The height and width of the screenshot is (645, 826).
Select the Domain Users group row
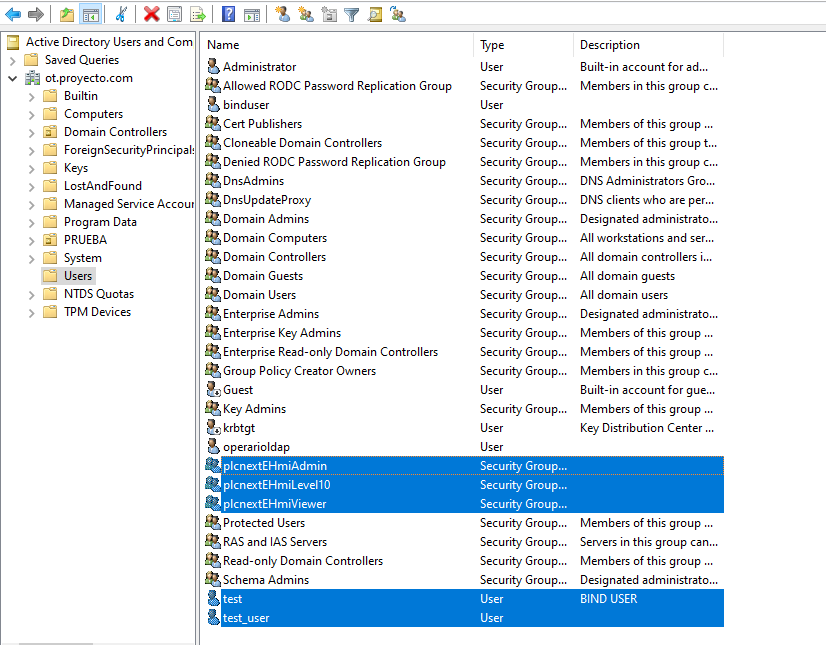click(464, 295)
